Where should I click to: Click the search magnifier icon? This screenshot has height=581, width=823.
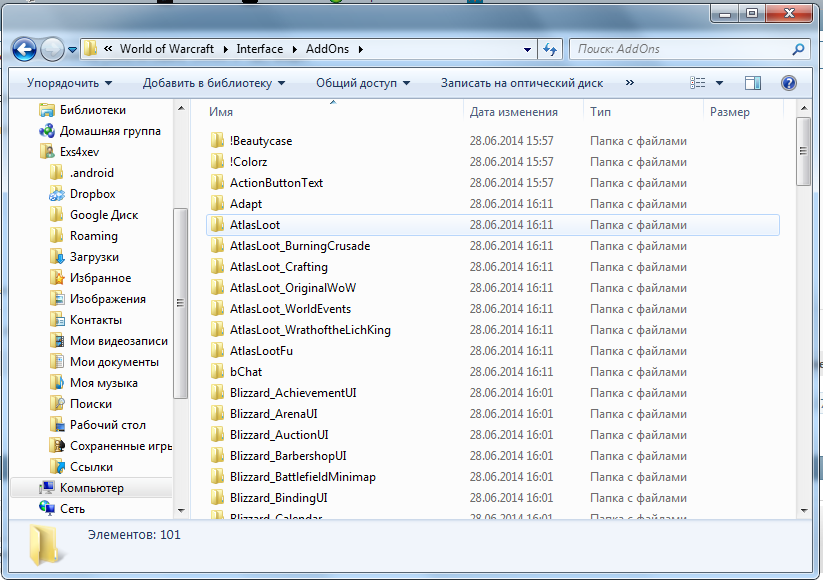798,49
